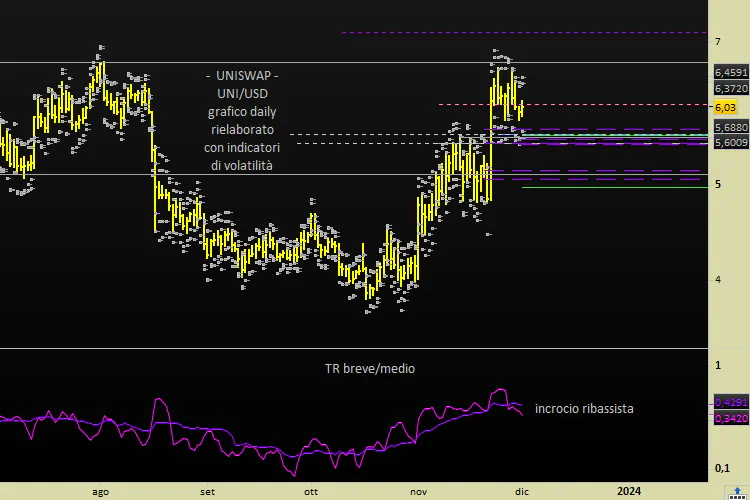This screenshot has height=500, width=750.
Task: Click the 5,6009 price label
Action: pos(730,143)
